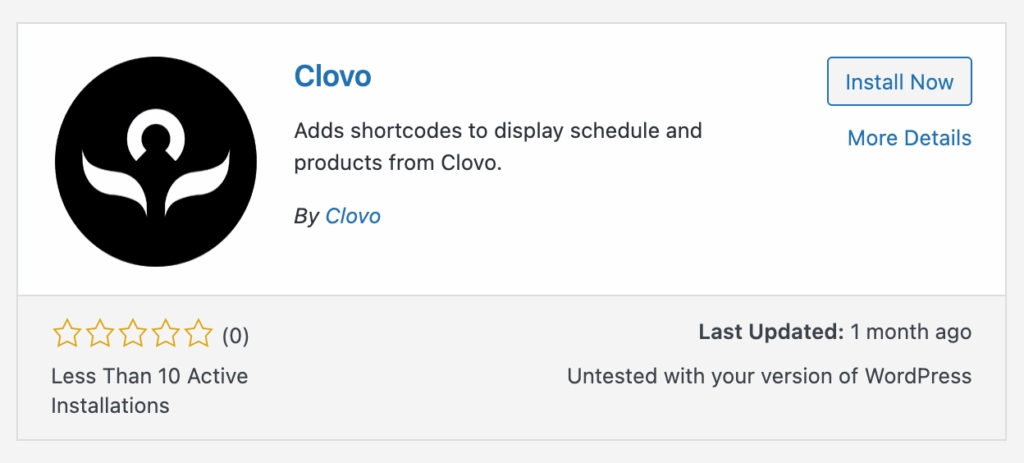Select the third rating star
This screenshot has width=1024, height=463.
[x=133, y=334]
